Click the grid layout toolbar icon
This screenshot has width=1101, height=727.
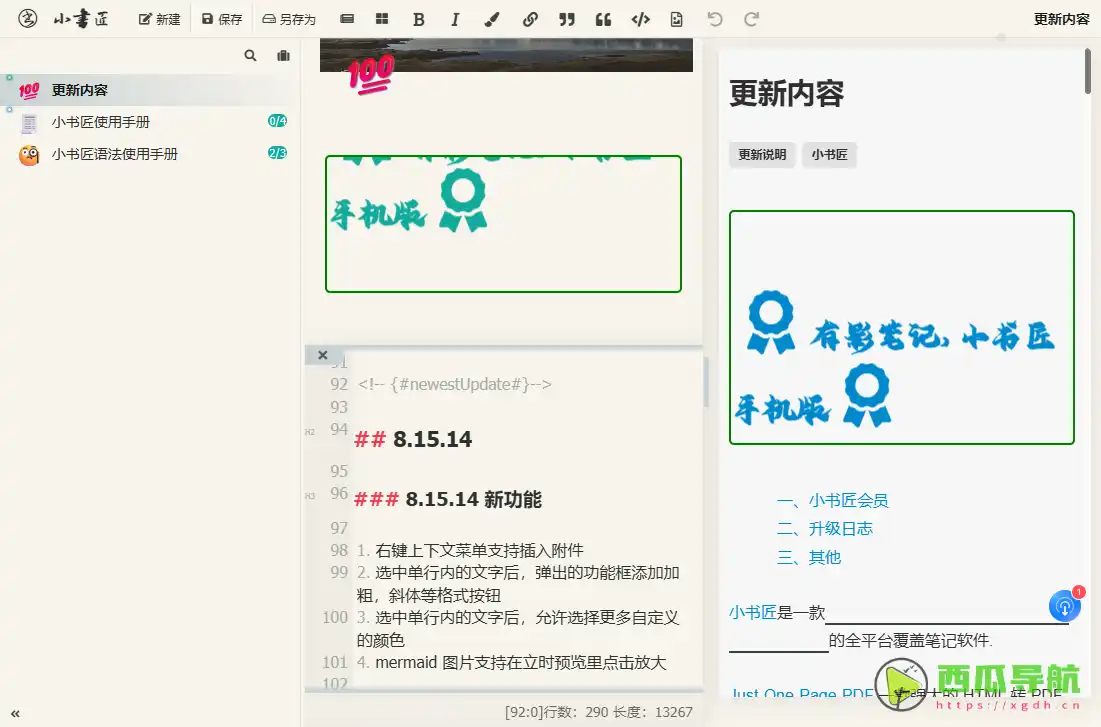click(x=382, y=19)
